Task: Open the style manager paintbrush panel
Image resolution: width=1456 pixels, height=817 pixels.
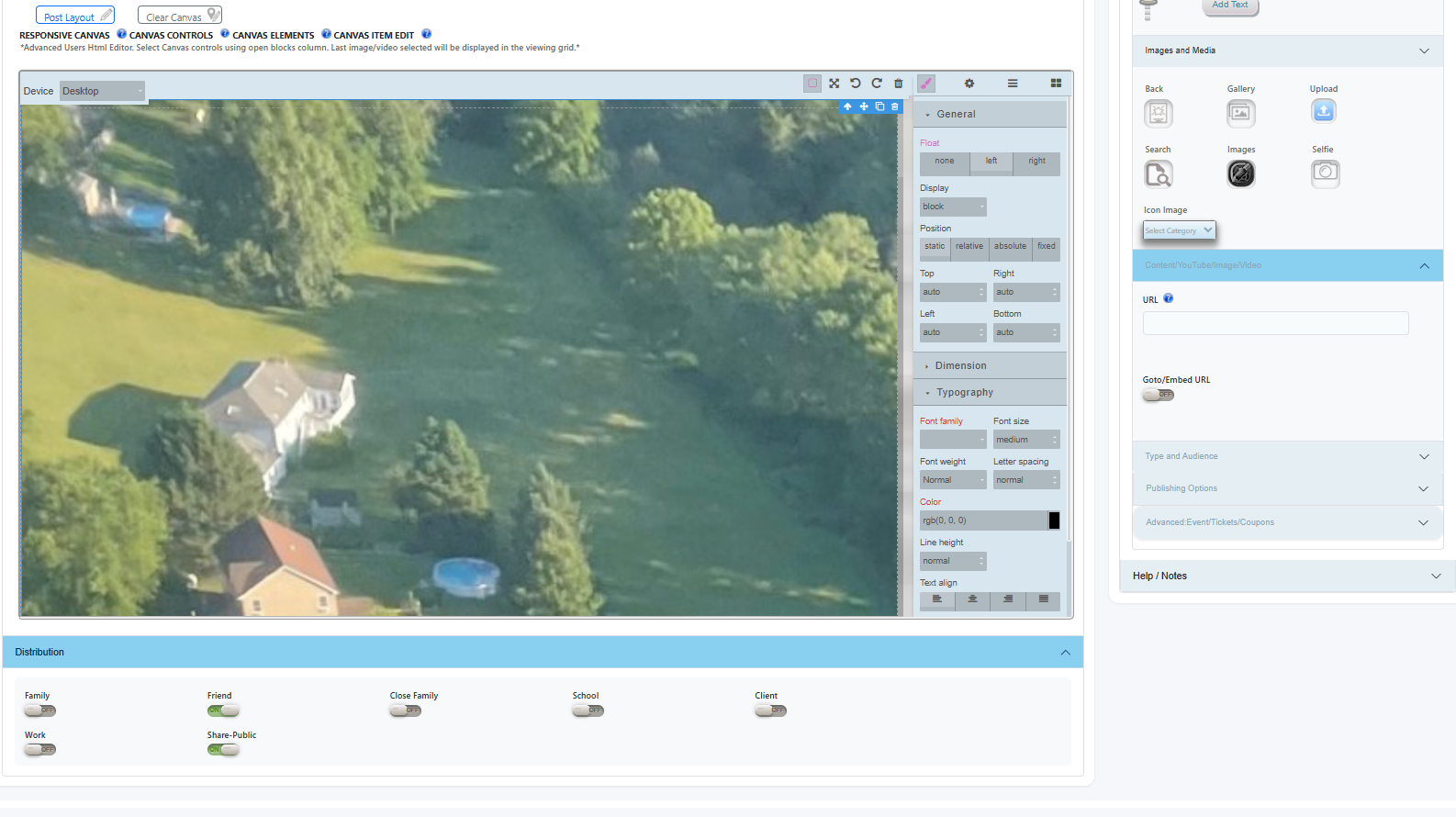Action: [x=926, y=84]
